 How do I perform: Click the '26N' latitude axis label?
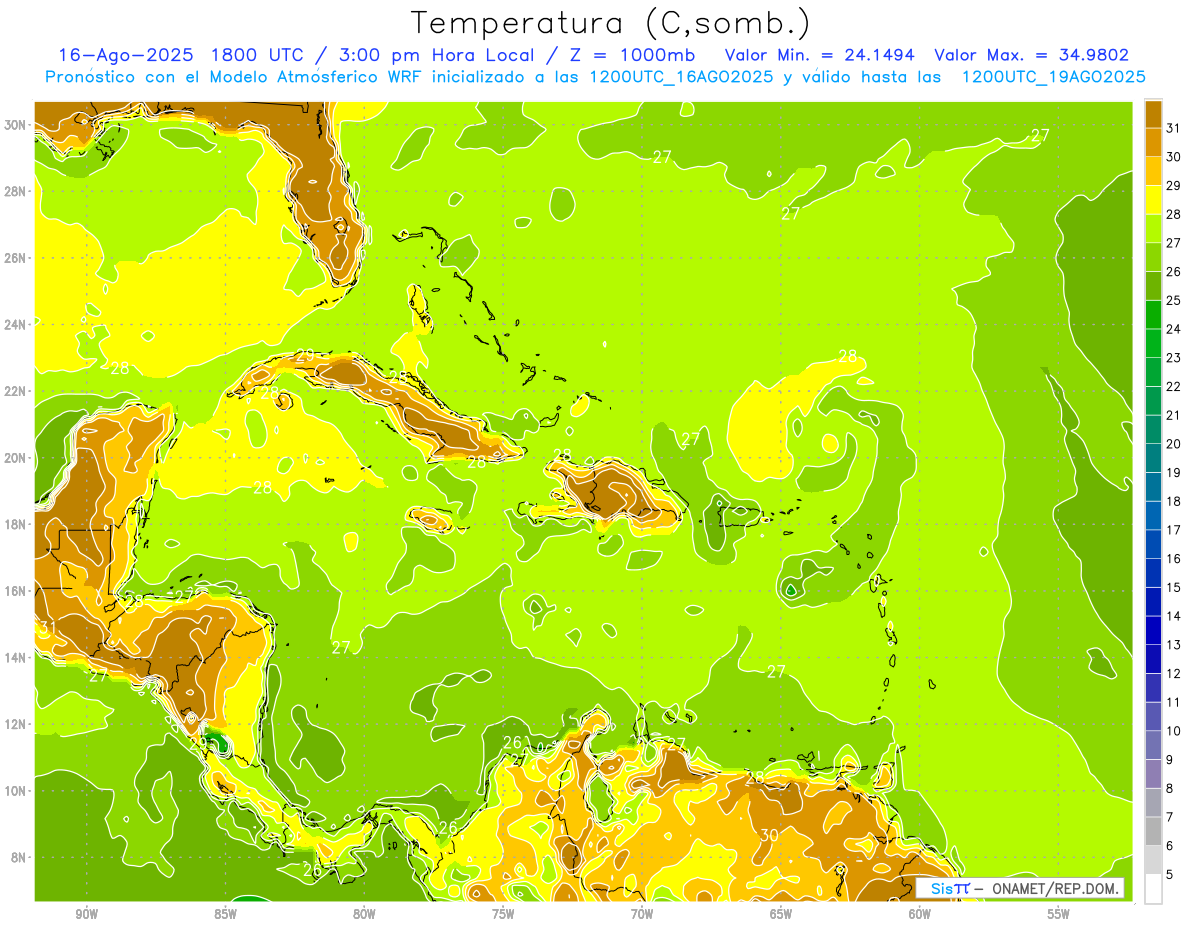click(x=15, y=258)
